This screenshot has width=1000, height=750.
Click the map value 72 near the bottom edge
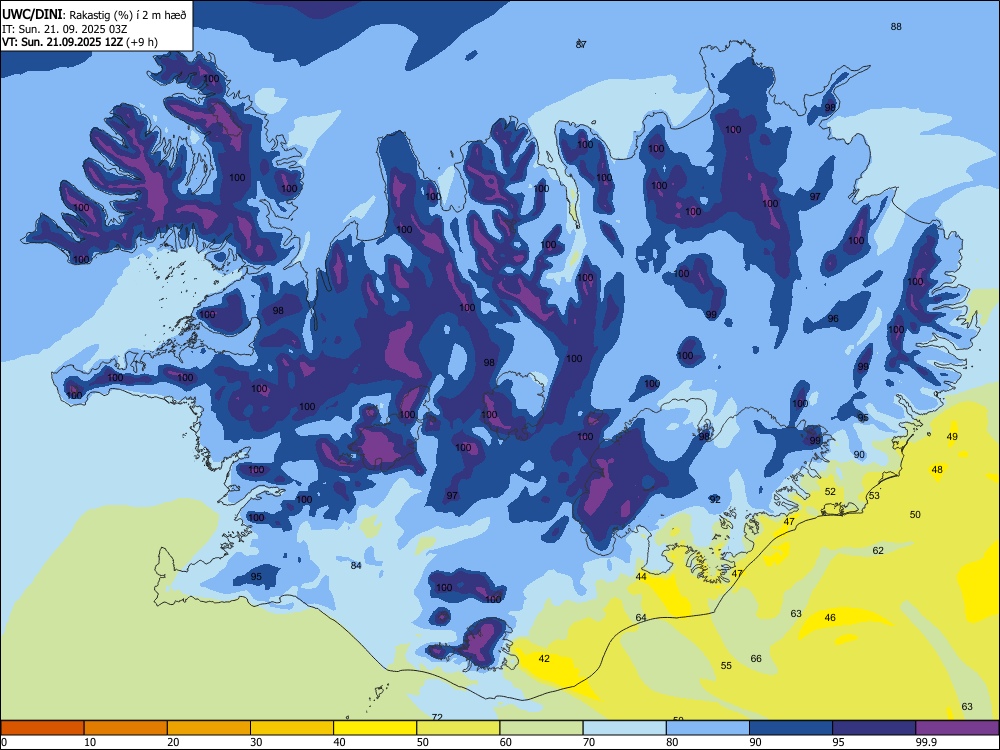point(437,717)
